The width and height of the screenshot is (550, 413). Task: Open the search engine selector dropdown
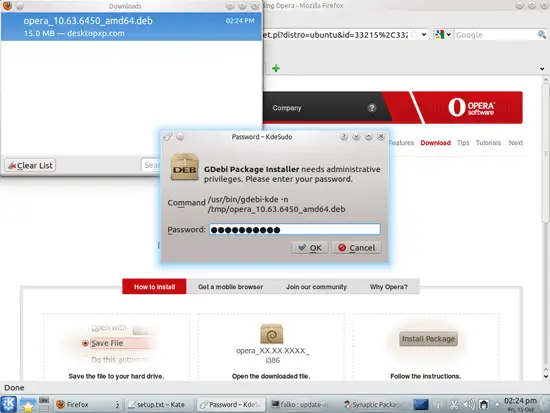443,34
